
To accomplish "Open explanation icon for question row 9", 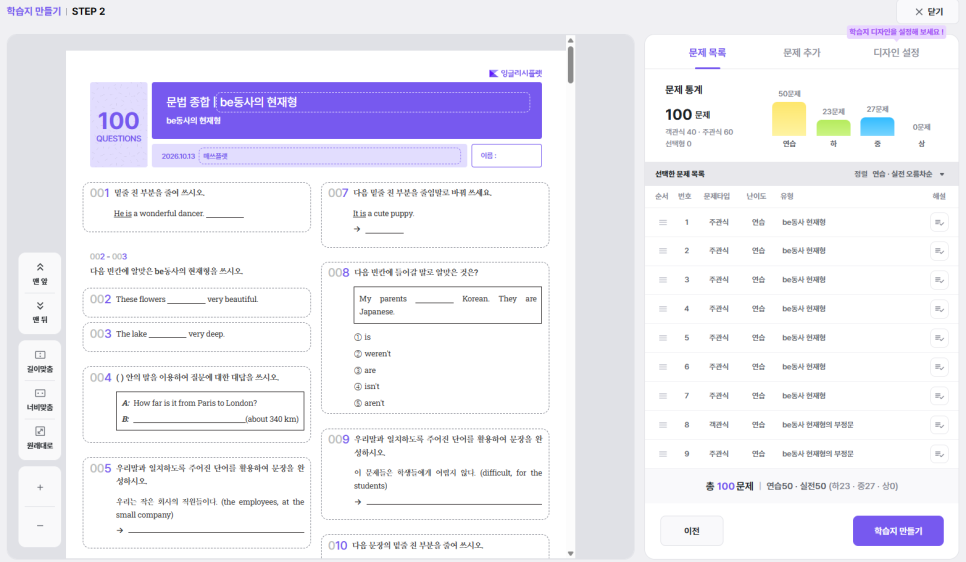I will [939, 454].
